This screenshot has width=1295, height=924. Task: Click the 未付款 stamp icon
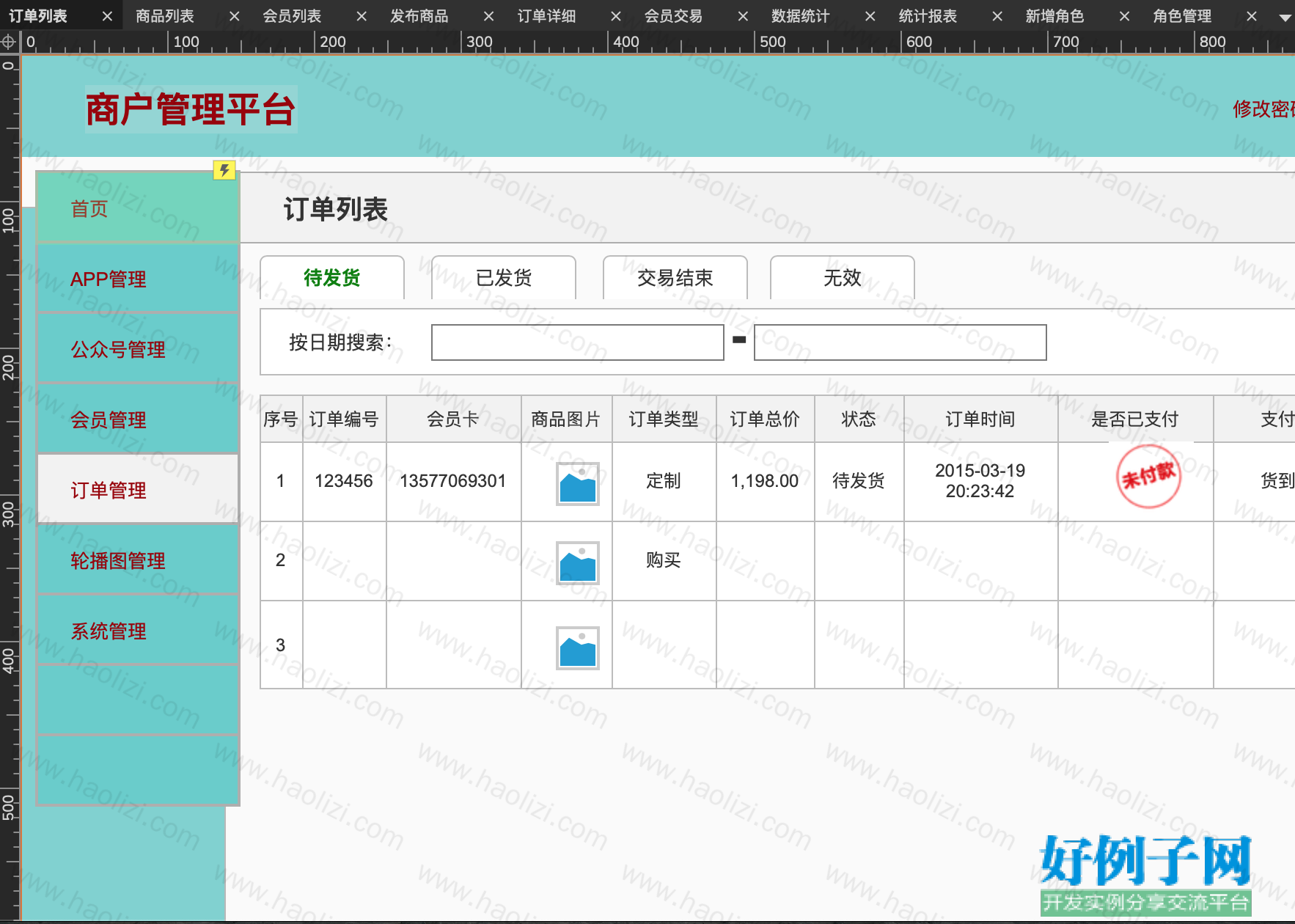tap(1148, 476)
